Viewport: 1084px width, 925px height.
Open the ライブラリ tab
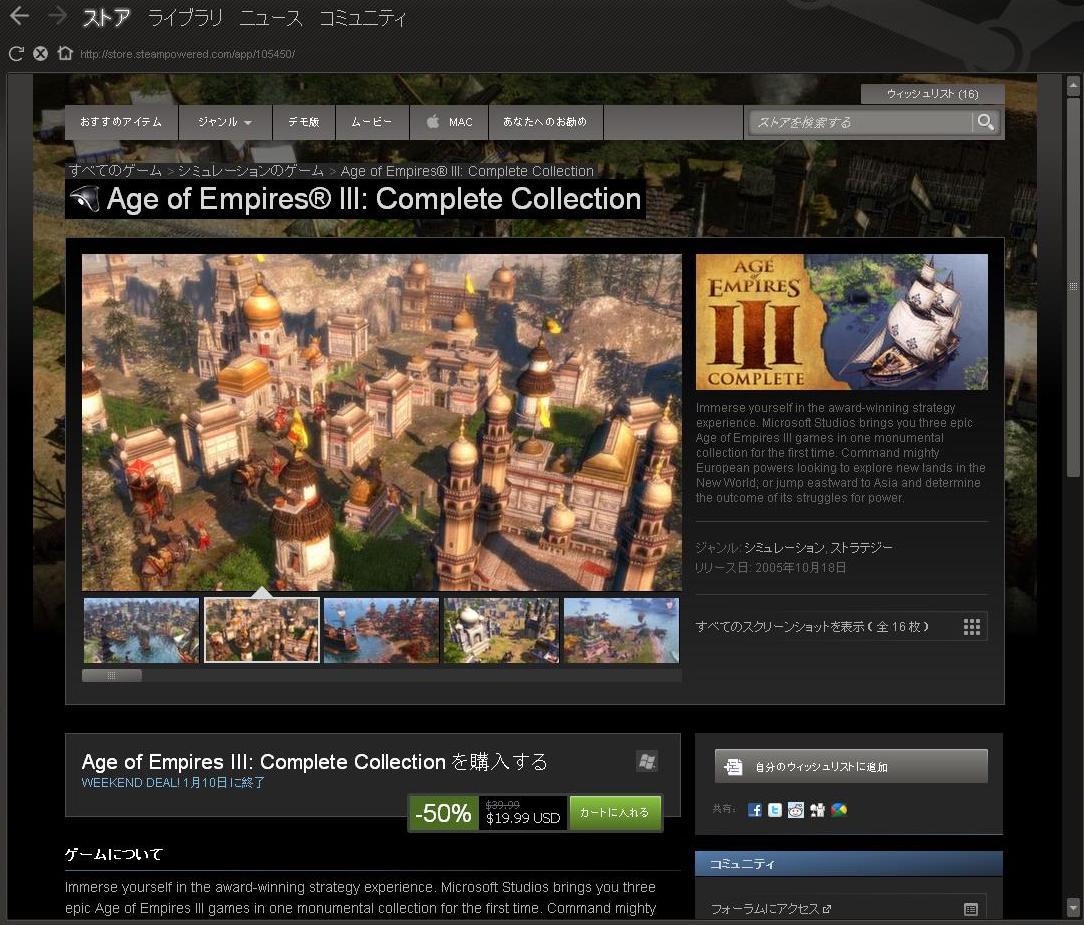185,18
